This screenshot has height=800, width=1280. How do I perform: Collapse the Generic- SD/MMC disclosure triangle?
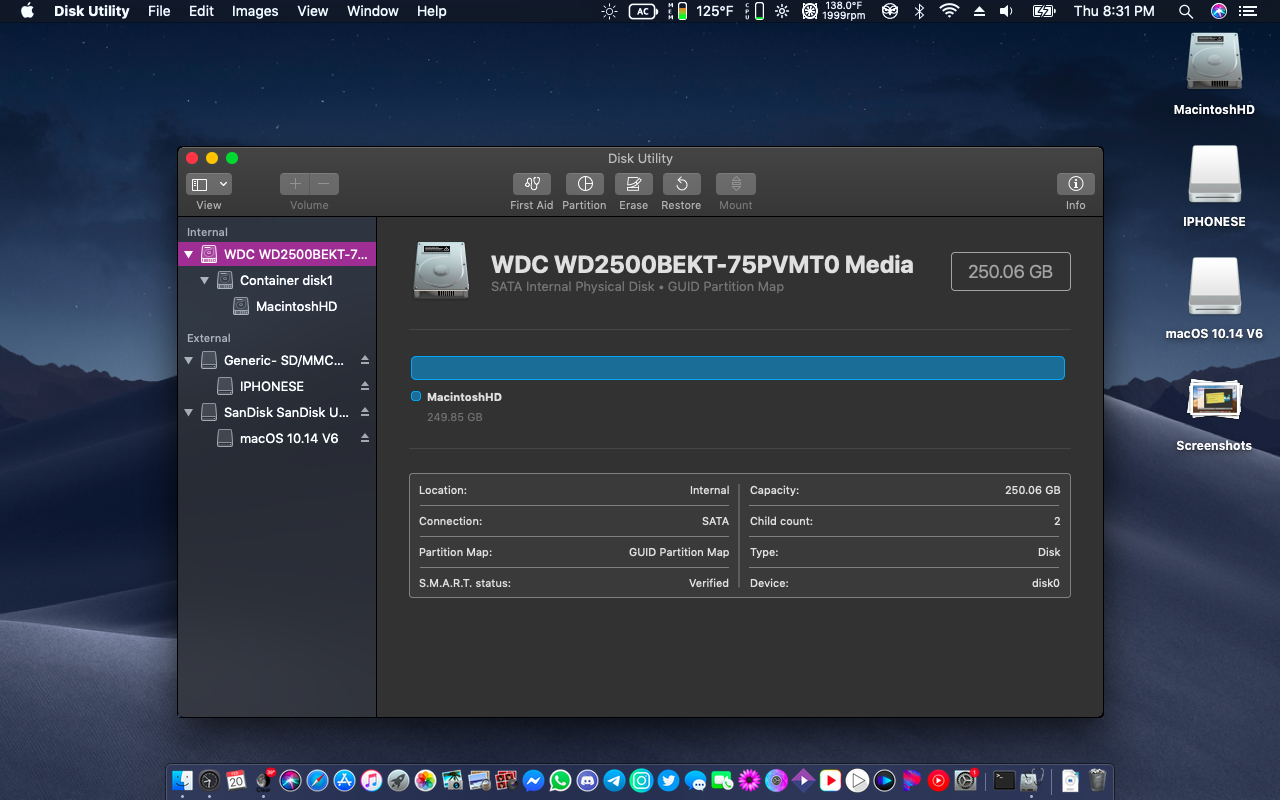click(x=188, y=360)
